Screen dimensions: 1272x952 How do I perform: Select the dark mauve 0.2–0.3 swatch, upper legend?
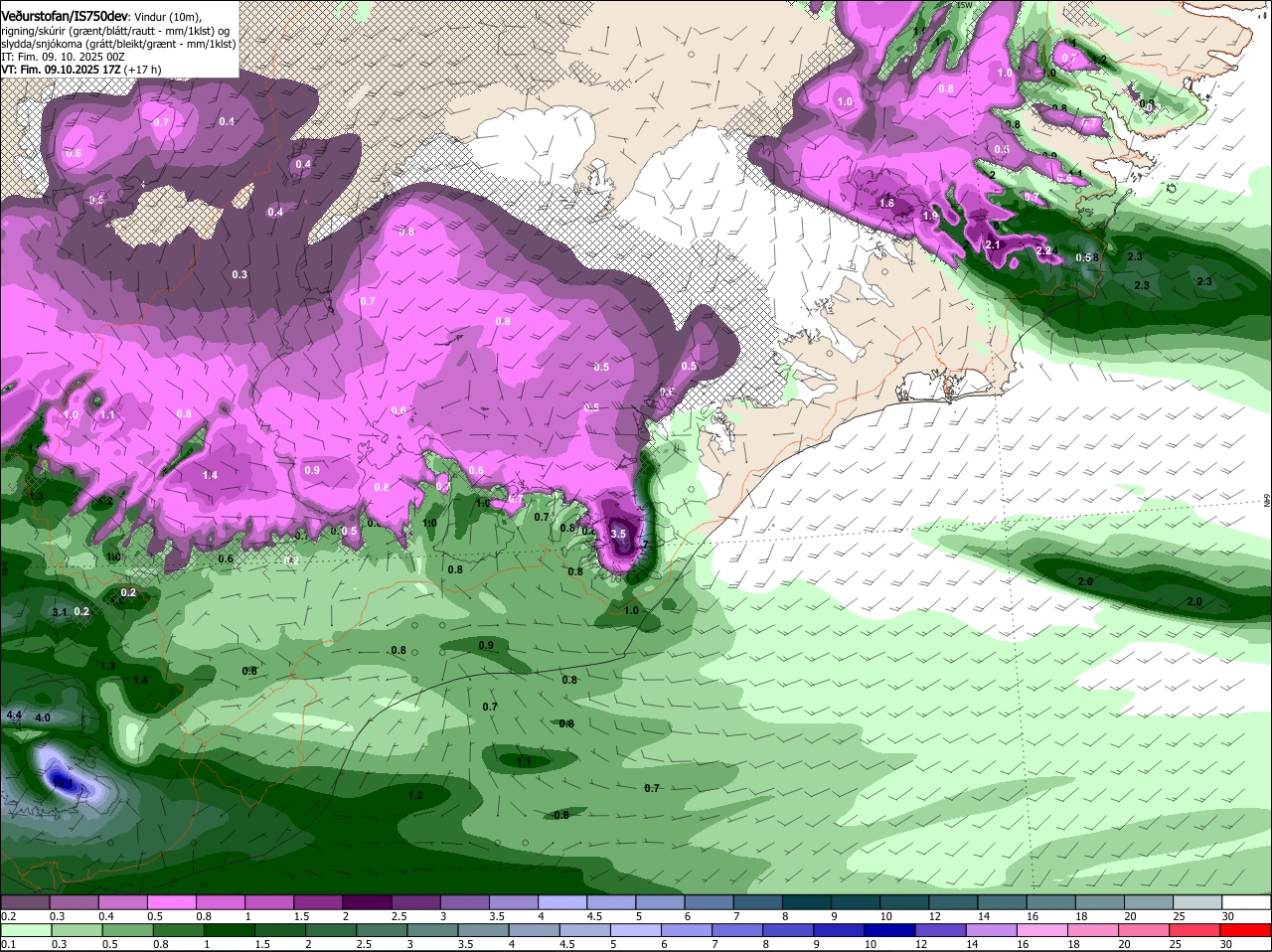click(x=25, y=901)
